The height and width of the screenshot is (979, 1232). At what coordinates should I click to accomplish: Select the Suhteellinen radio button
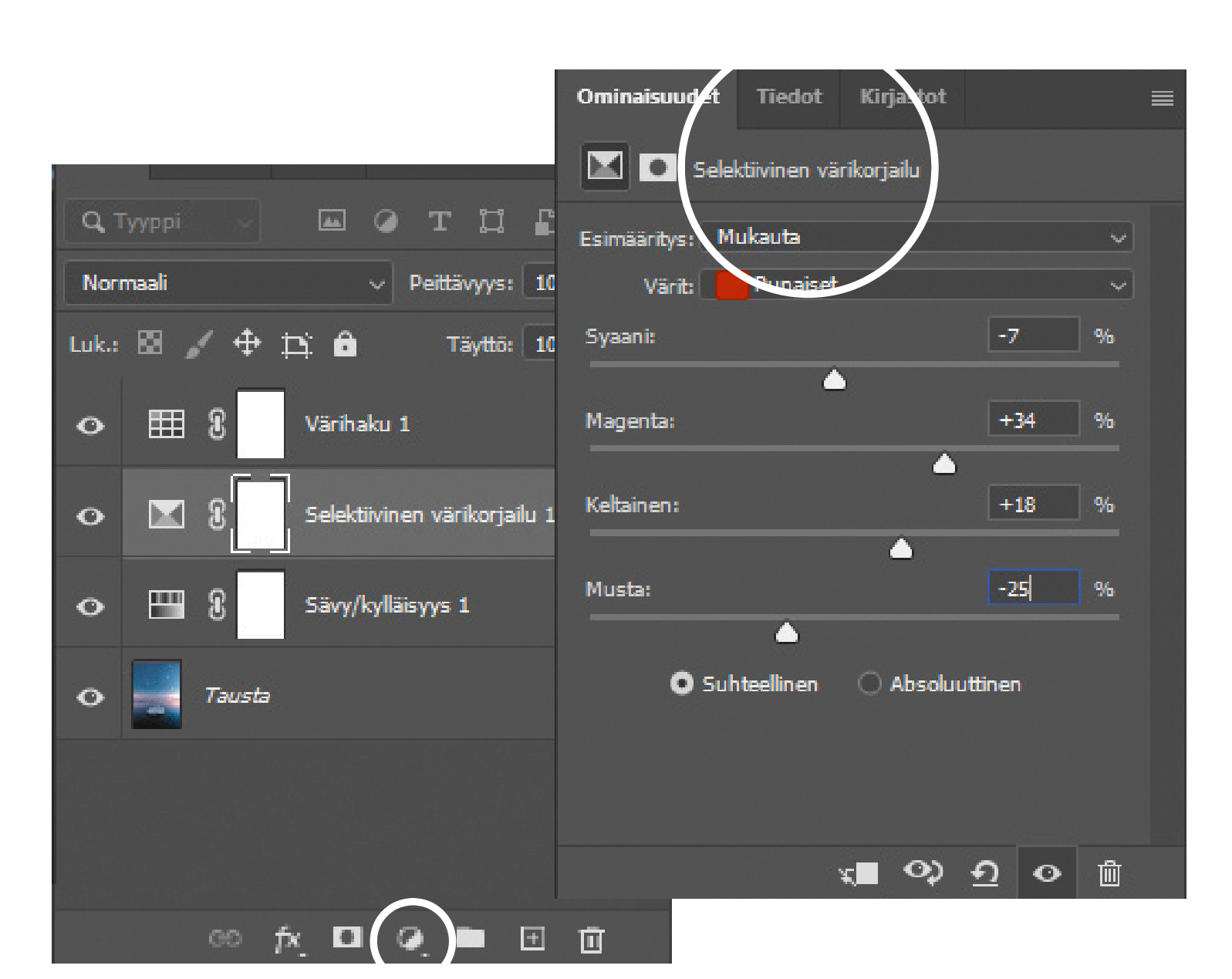[681, 684]
